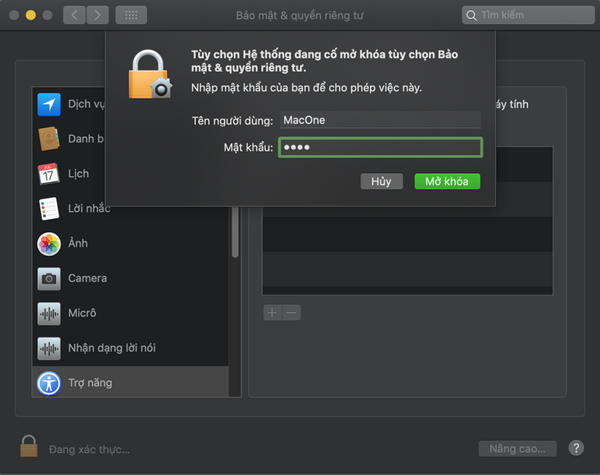Viewport: 600px width, 475px height.
Task: Click the Speech Recognition waveform icon
Action: (x=49, y=349)
